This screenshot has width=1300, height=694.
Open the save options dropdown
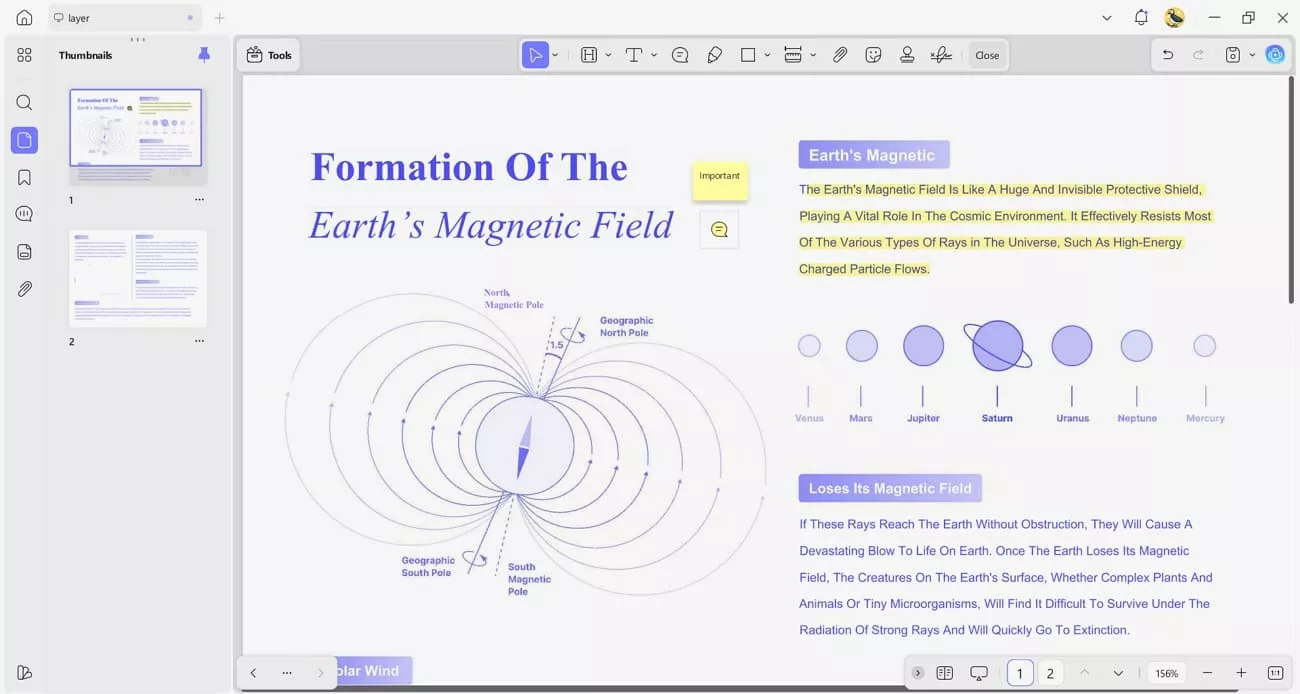(x=1252, y=54)
